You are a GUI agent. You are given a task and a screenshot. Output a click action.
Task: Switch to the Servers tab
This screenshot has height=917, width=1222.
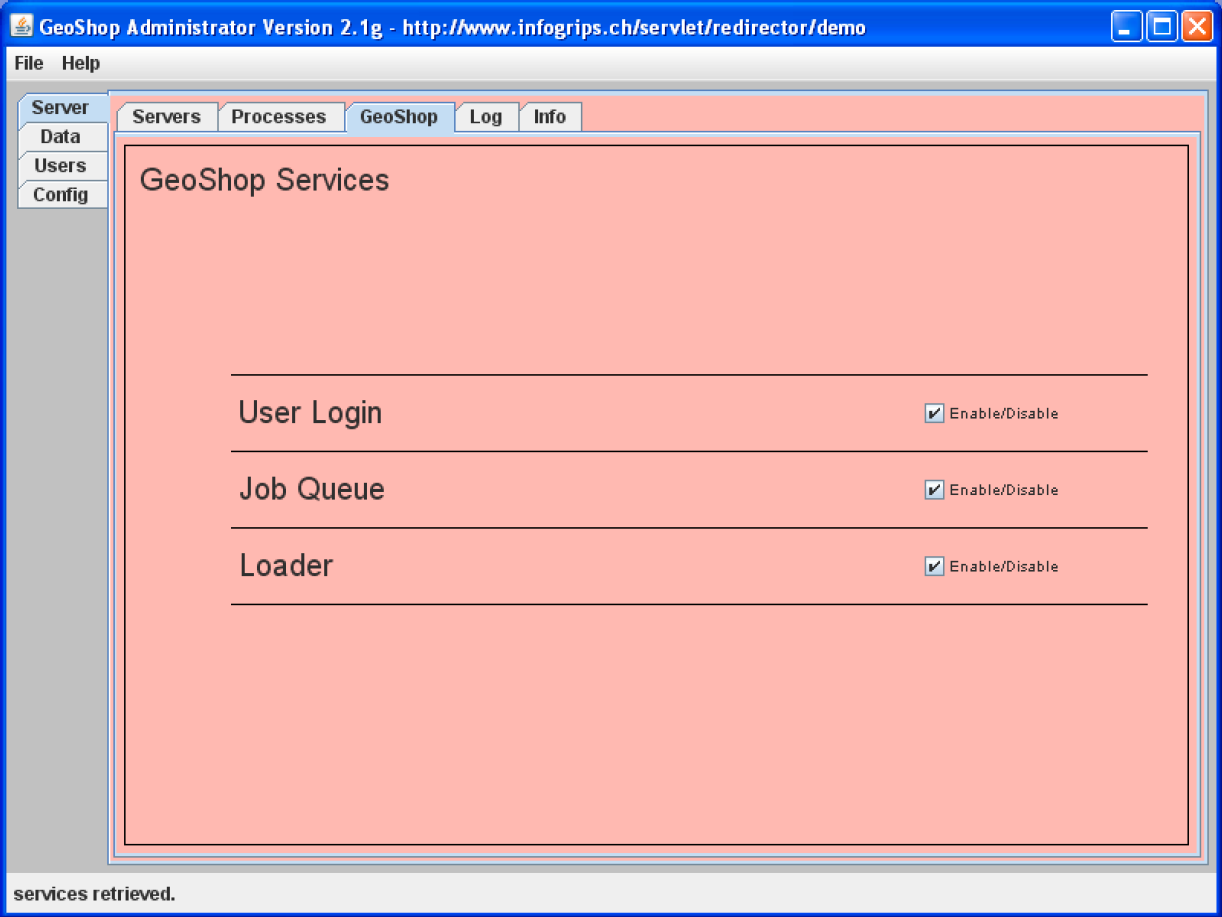pos(167,117)
